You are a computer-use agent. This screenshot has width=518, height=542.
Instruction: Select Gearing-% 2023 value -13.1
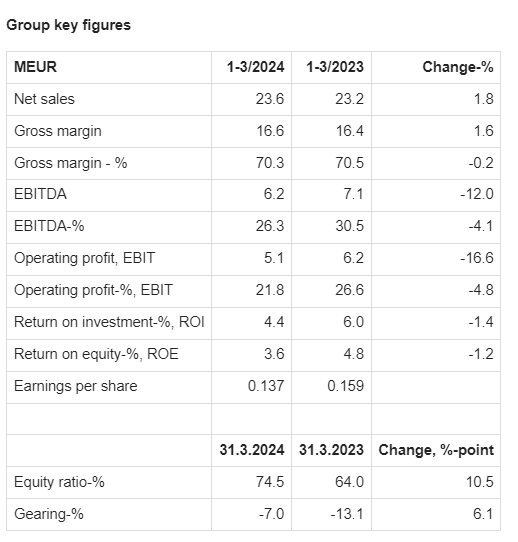[347, 514]
